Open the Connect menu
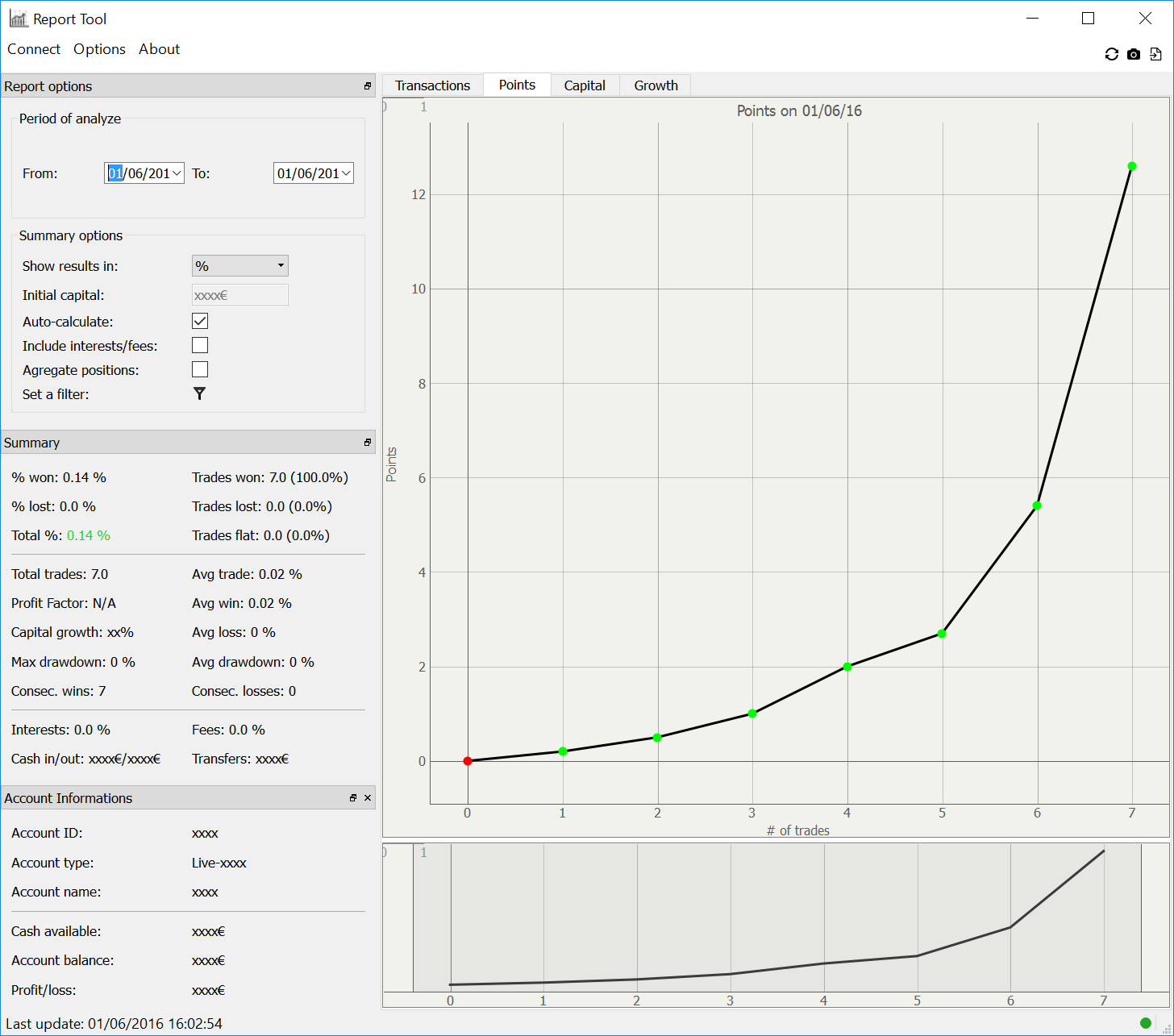This screenshot has width=1174, height=1036. (x=34, y=49)
